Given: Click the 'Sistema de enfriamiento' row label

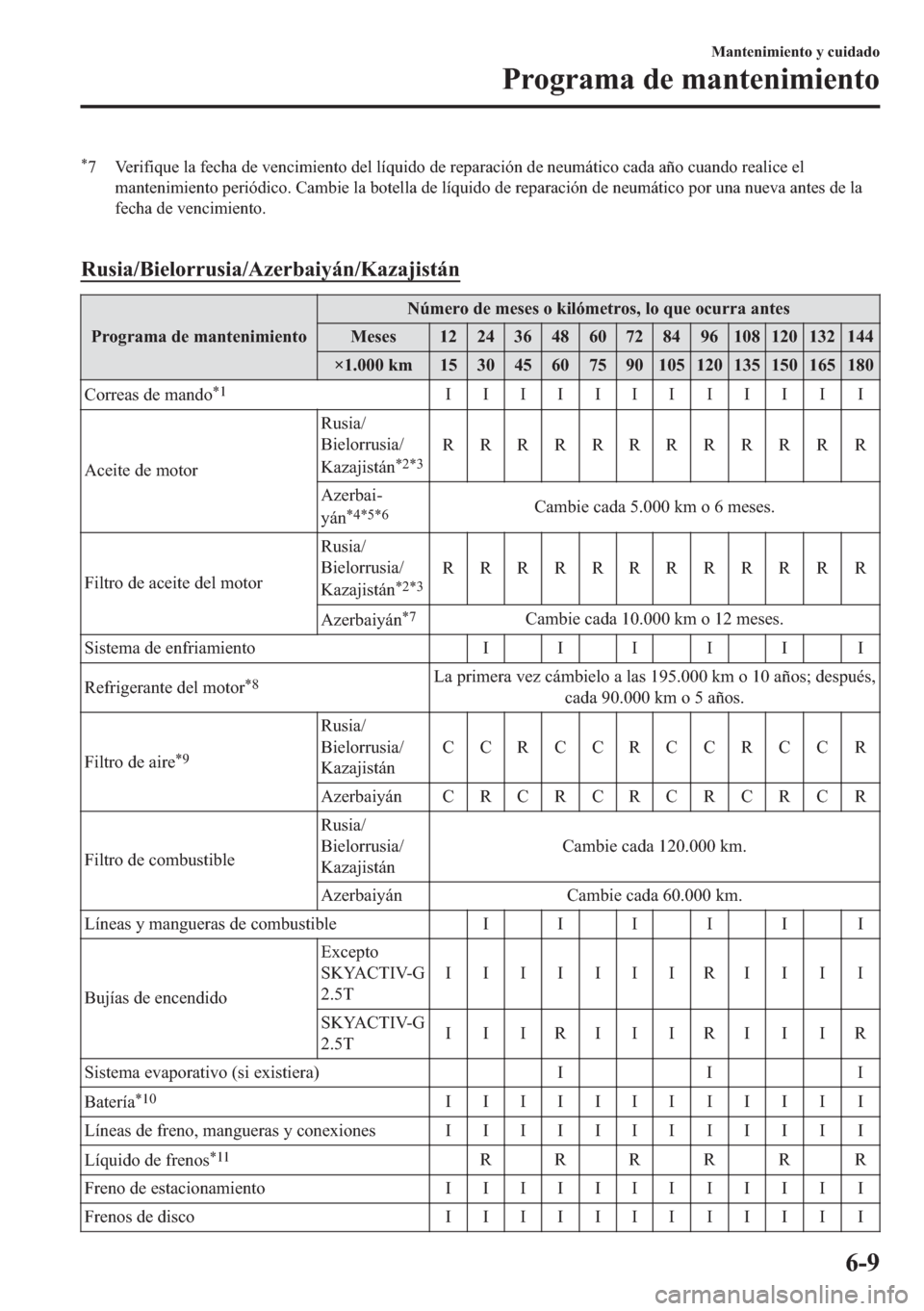Looking at the screenshot, I should [x=170, y=648].
